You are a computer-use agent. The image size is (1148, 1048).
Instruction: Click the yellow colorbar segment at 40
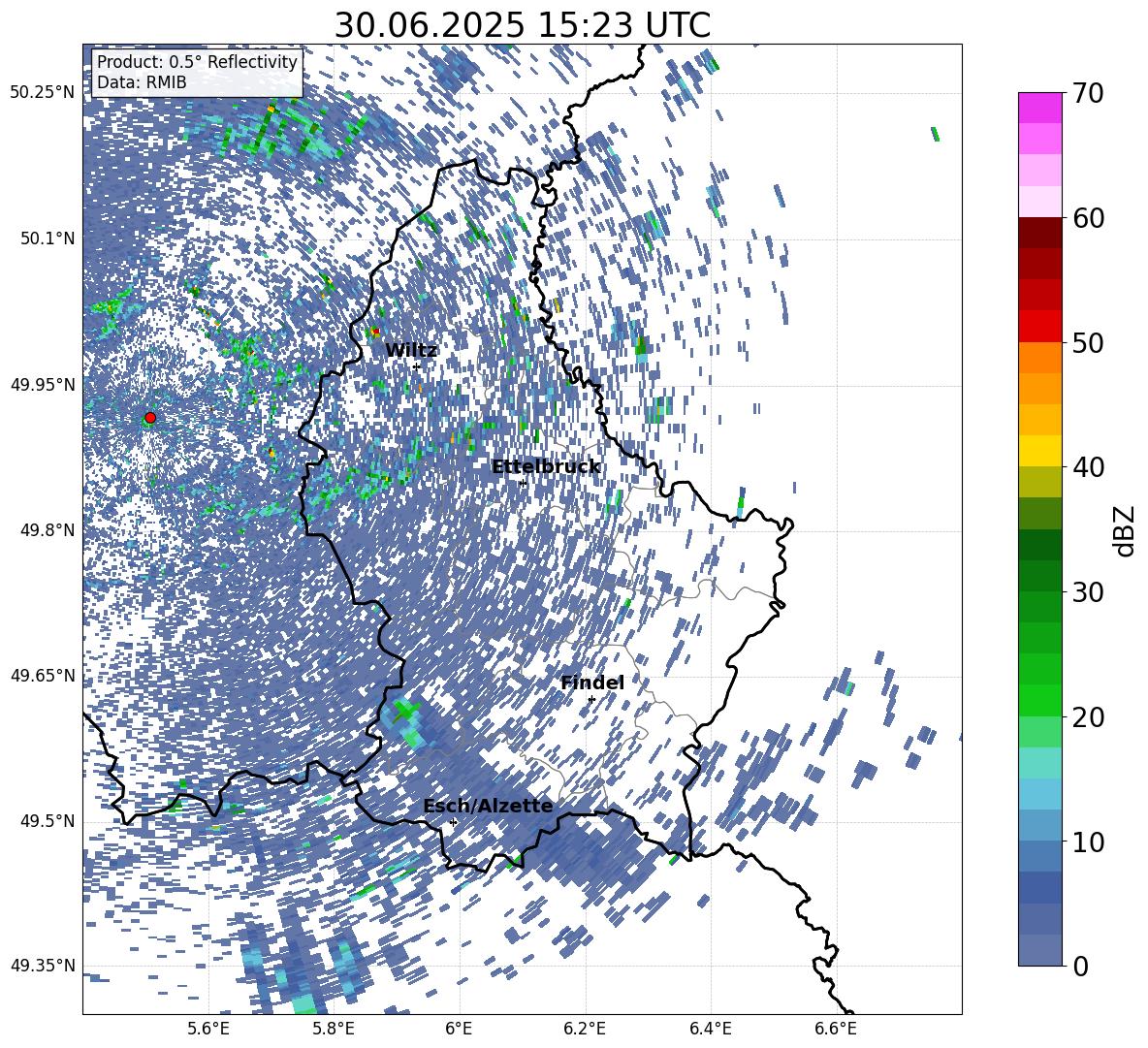(1040, 451)
